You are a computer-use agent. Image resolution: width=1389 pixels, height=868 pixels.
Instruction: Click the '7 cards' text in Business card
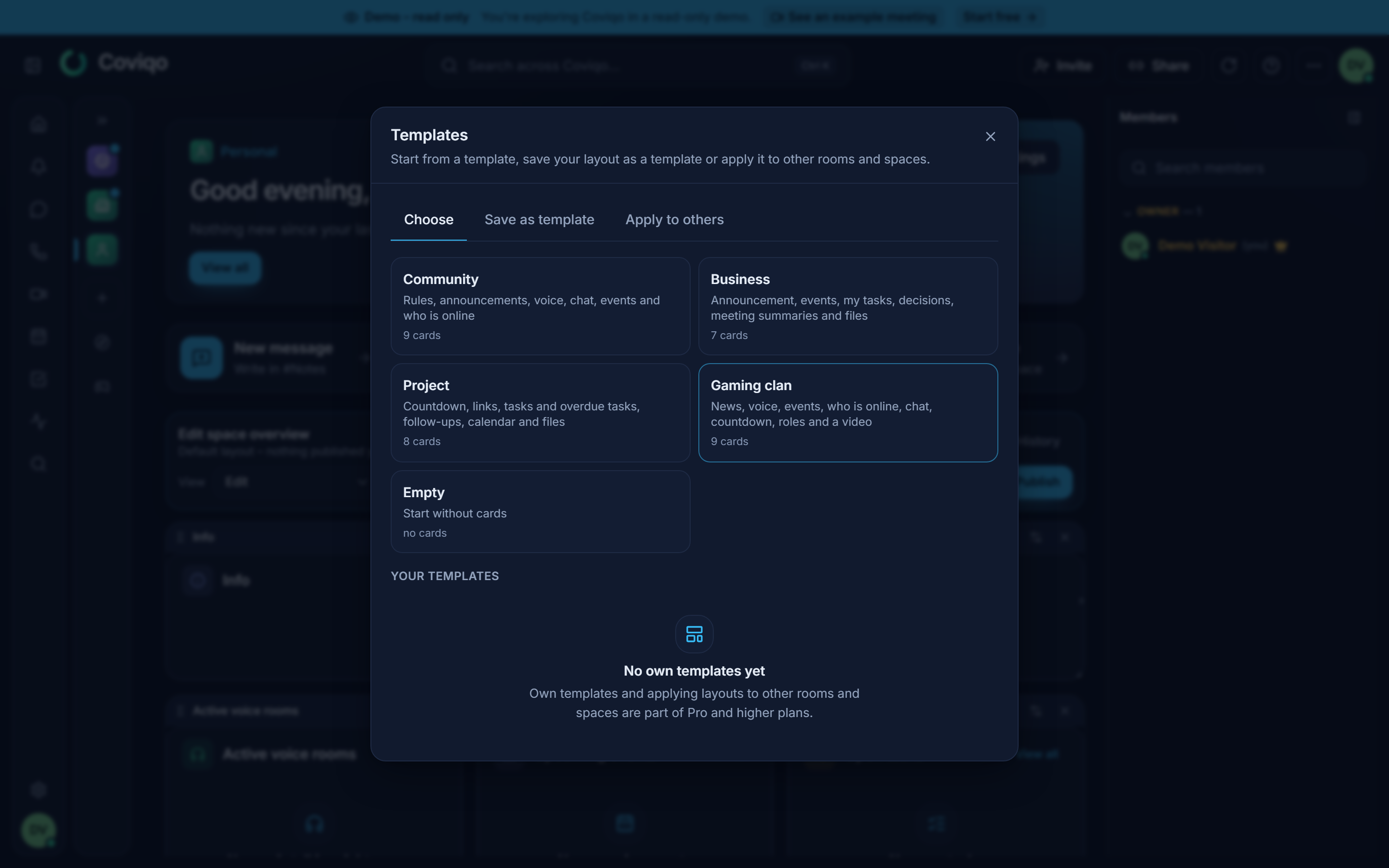730,335
